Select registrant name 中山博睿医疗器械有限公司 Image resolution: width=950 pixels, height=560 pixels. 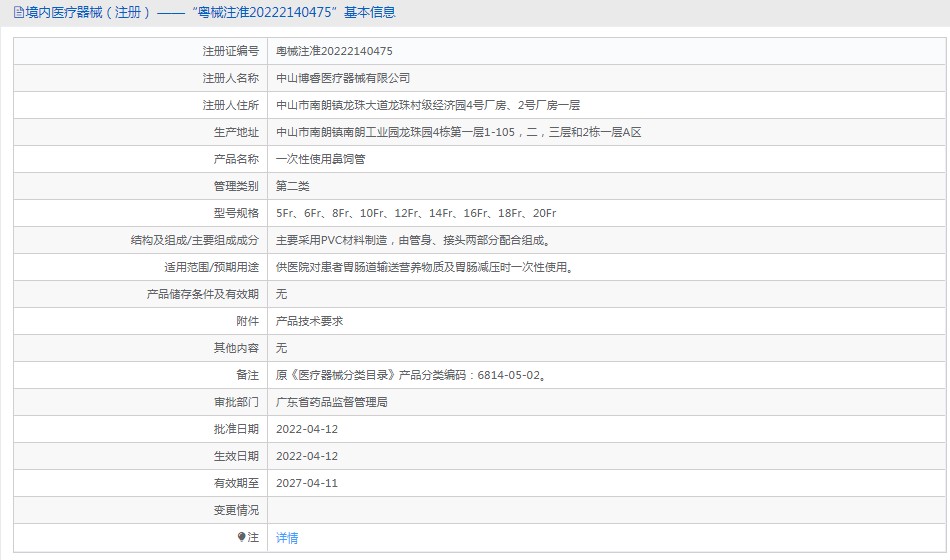click(343, 78)
